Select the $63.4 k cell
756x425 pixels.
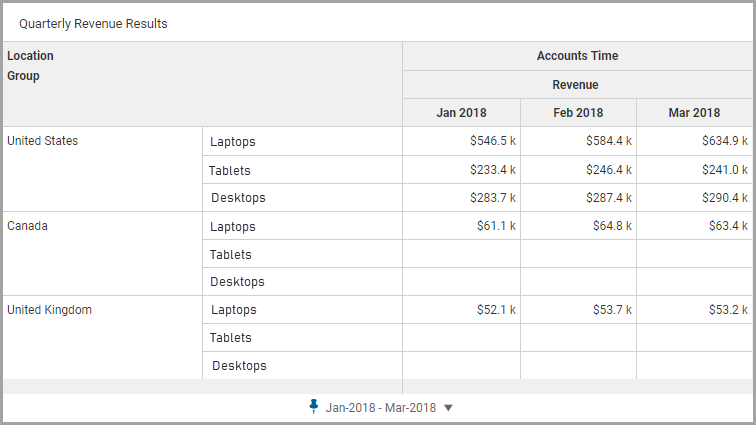click(694, 226)
